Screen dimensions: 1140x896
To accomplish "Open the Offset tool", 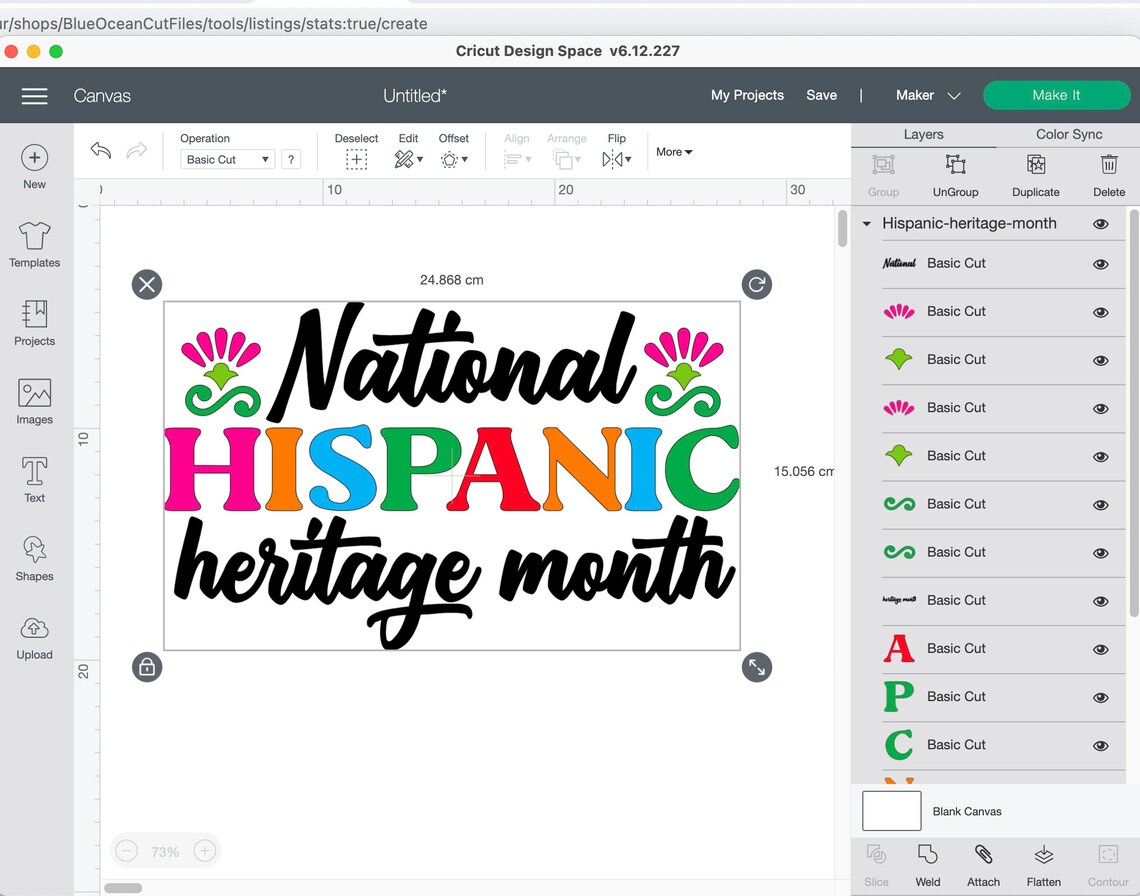I will click(x=454, y=158).
